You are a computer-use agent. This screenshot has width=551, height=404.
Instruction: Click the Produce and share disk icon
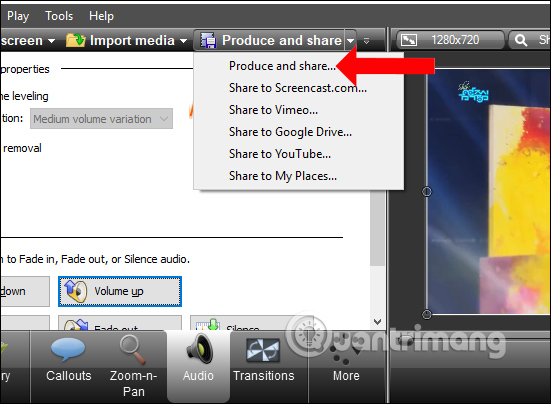click(x=208, y=40)
